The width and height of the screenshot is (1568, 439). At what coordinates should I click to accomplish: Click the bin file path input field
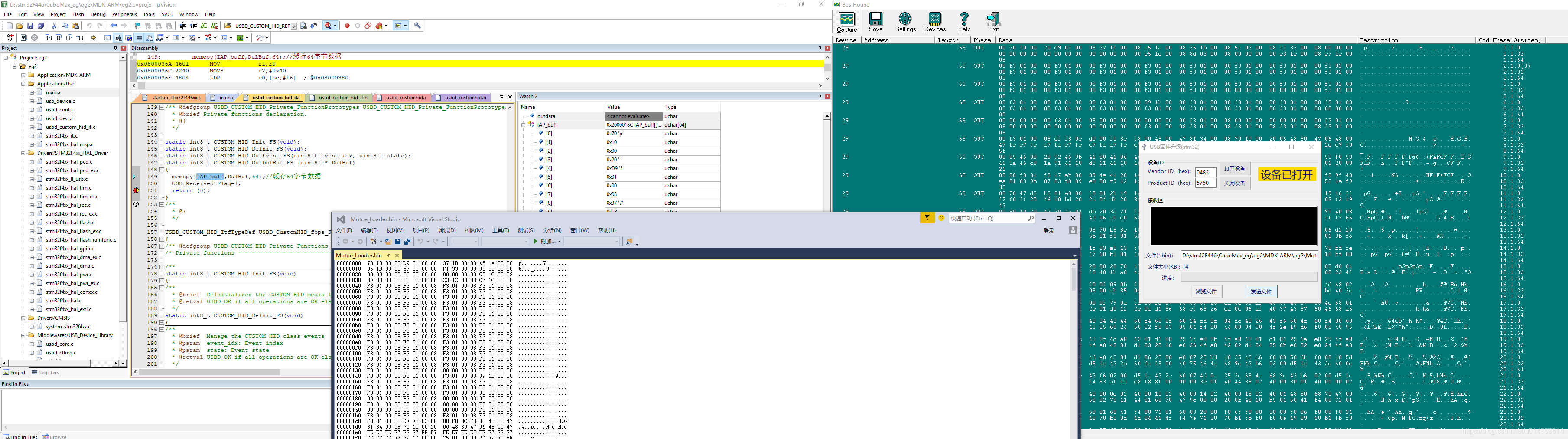coord(1249,256)
